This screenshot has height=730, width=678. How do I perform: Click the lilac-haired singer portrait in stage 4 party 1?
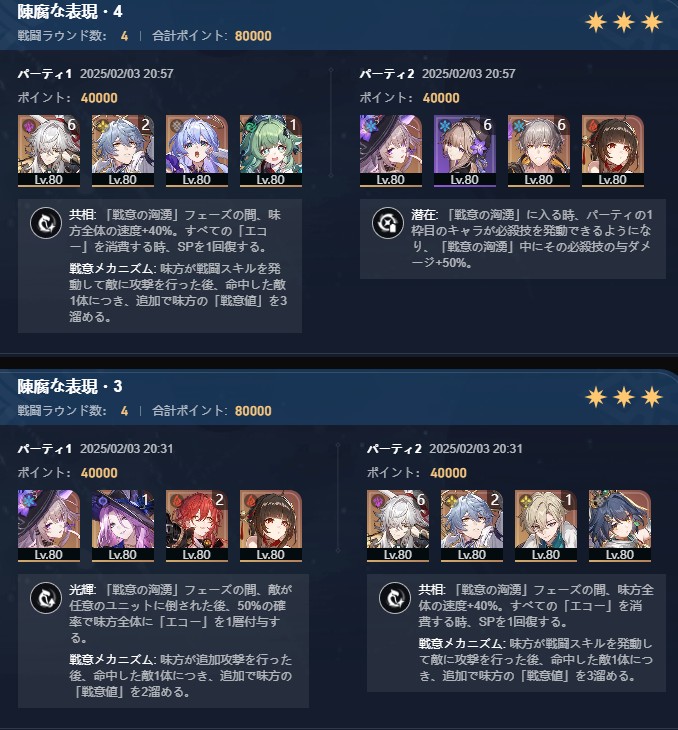click(x=197, y=151)
